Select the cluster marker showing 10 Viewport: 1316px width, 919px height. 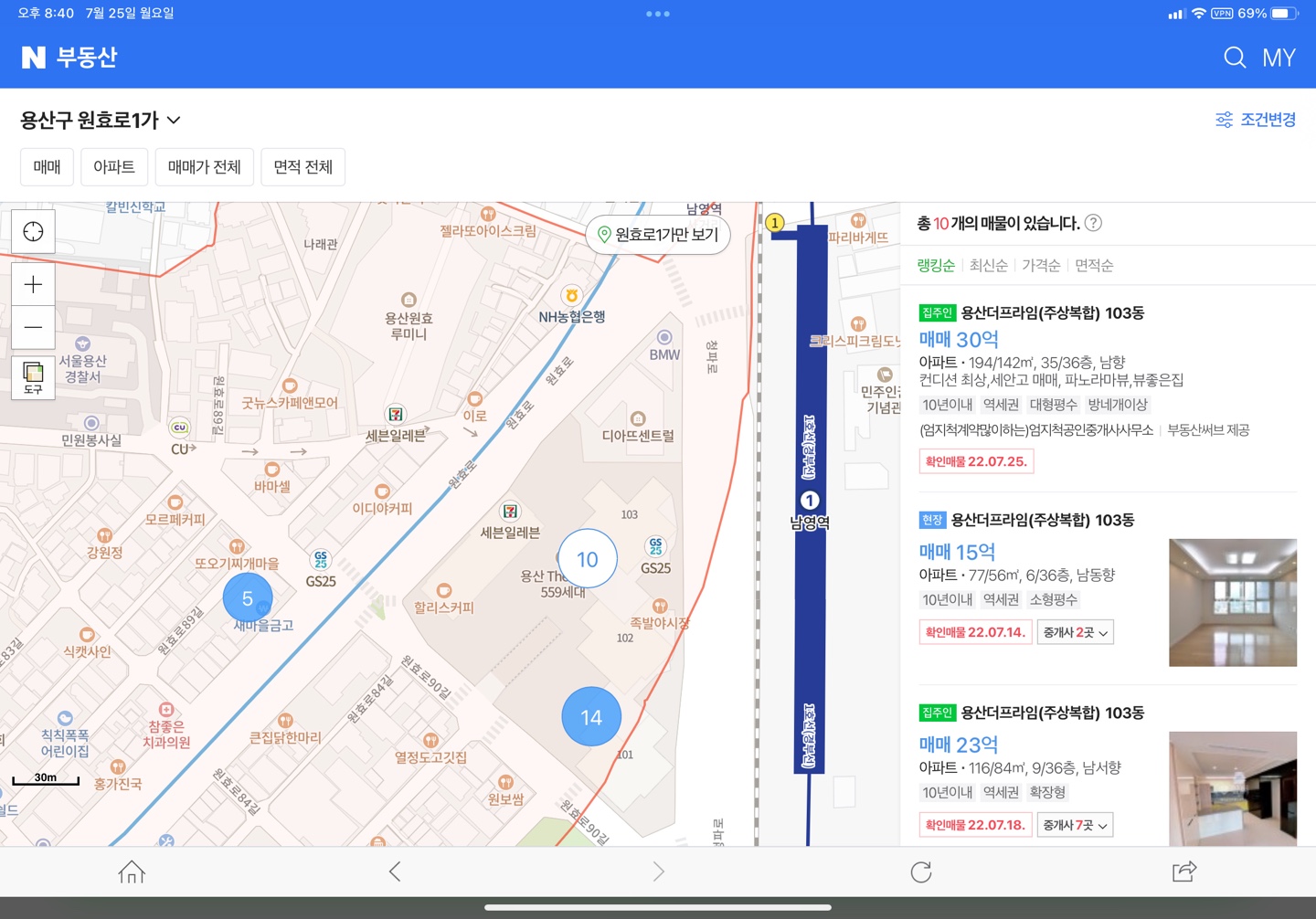point(587,559)
